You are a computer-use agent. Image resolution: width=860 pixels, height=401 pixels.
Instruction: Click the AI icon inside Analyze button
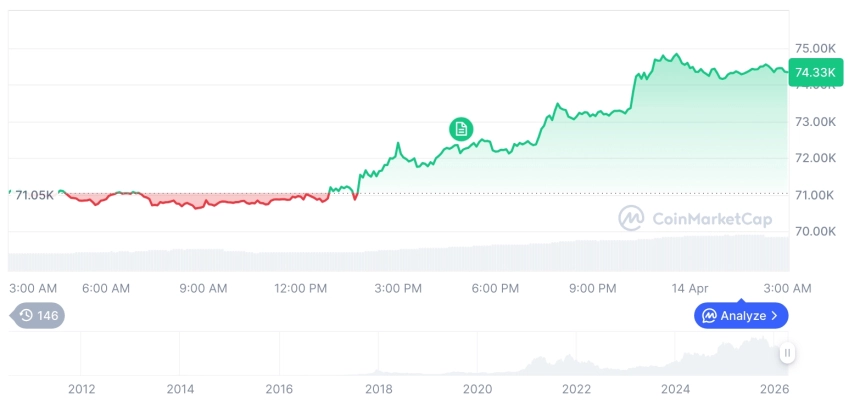point(709,316)
